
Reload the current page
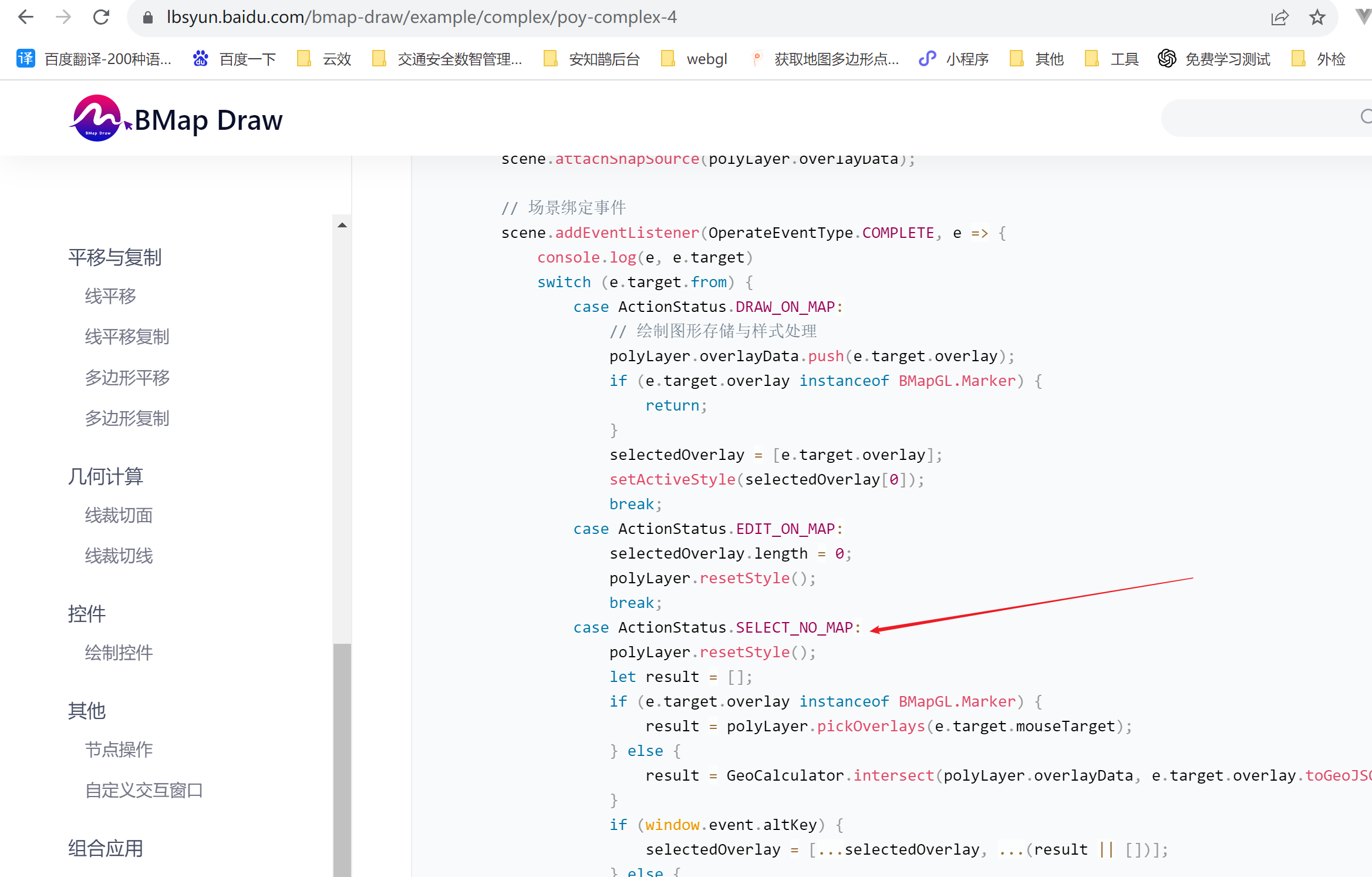102,17
